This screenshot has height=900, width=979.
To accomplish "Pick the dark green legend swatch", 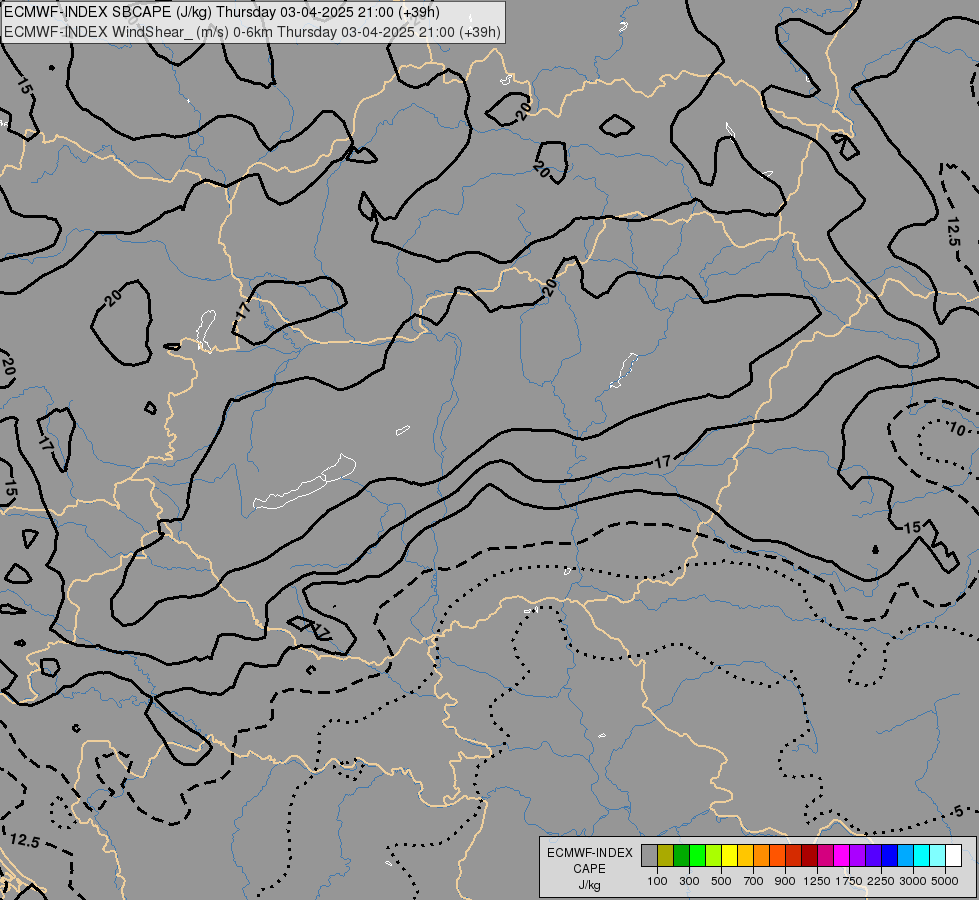I will tap(681, 855).
